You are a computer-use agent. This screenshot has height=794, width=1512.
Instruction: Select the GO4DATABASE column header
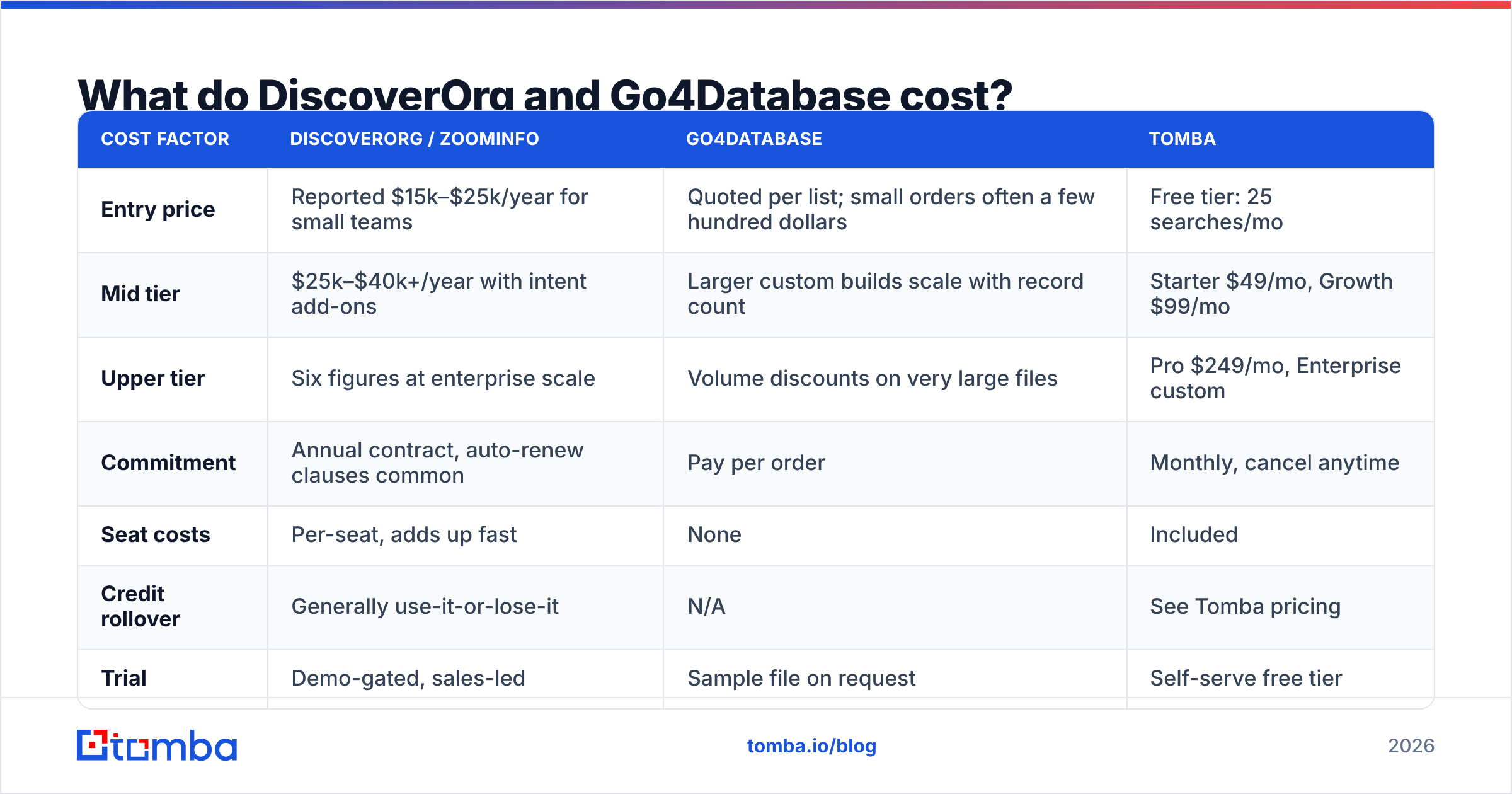[x=754, y=139]
